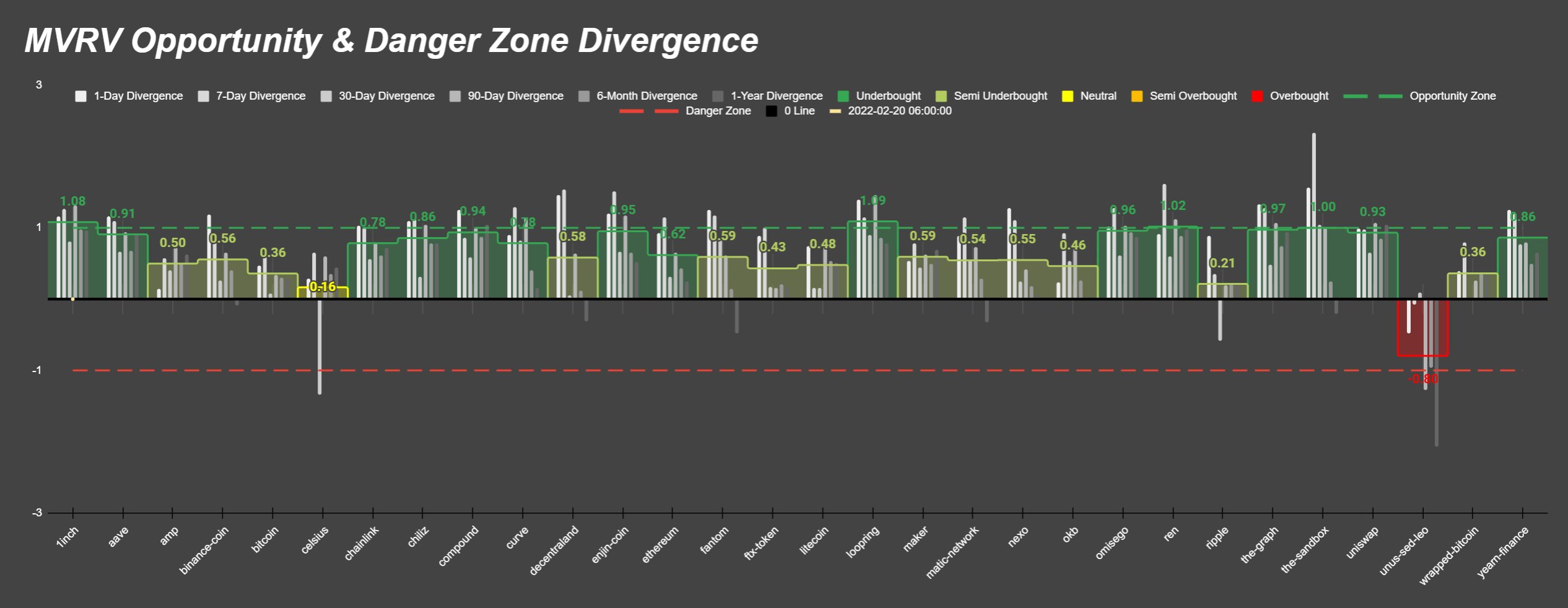The image size is (1568, 608).
Task: Click the wrapped-bitcoin axis label
Action: click(x=1448, y=555)
